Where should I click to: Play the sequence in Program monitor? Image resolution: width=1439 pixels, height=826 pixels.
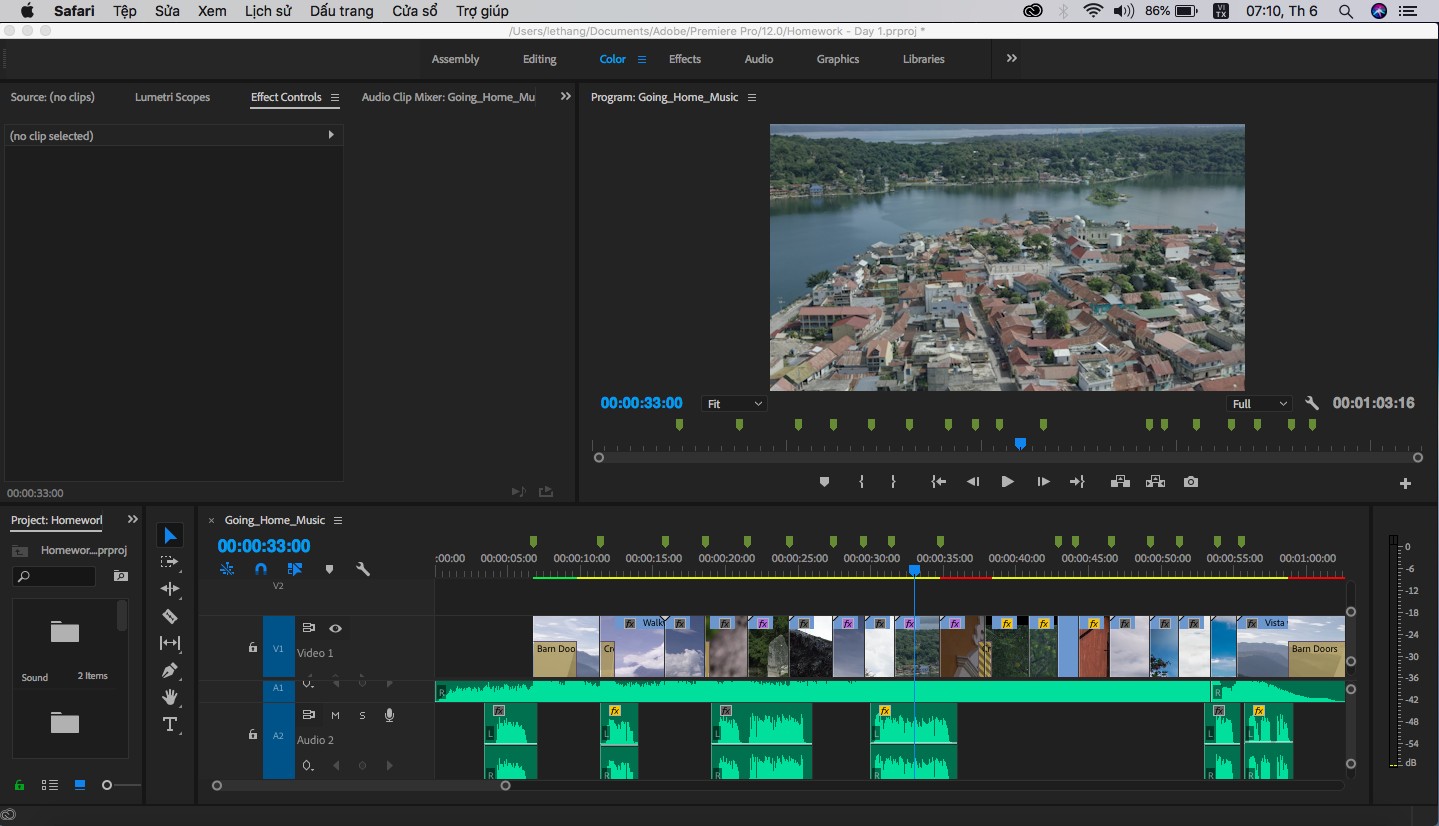(1007, 482)
